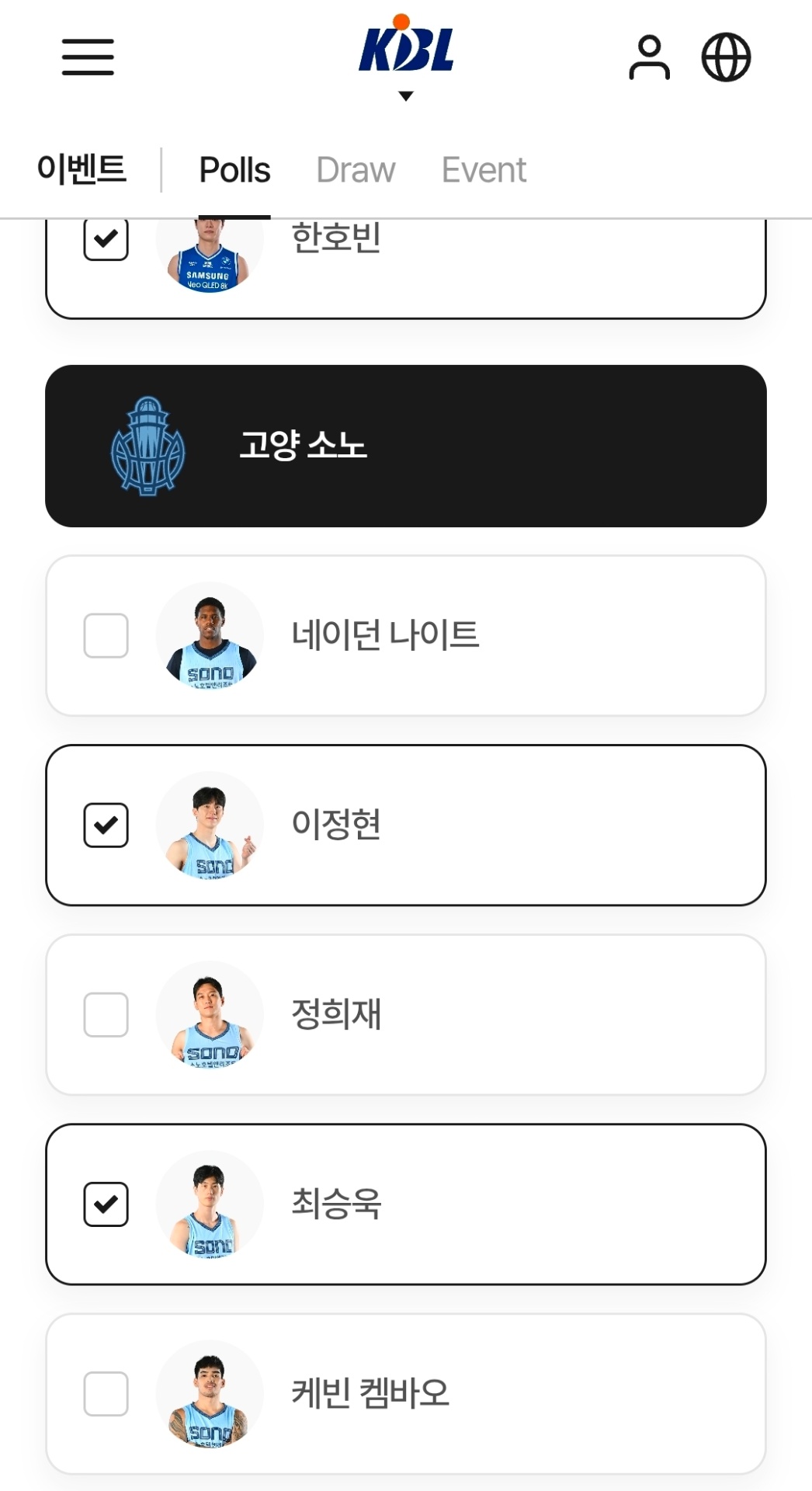Open the Event tab
The height and width of the screenshot is (1491, 812).
point(484,170)
